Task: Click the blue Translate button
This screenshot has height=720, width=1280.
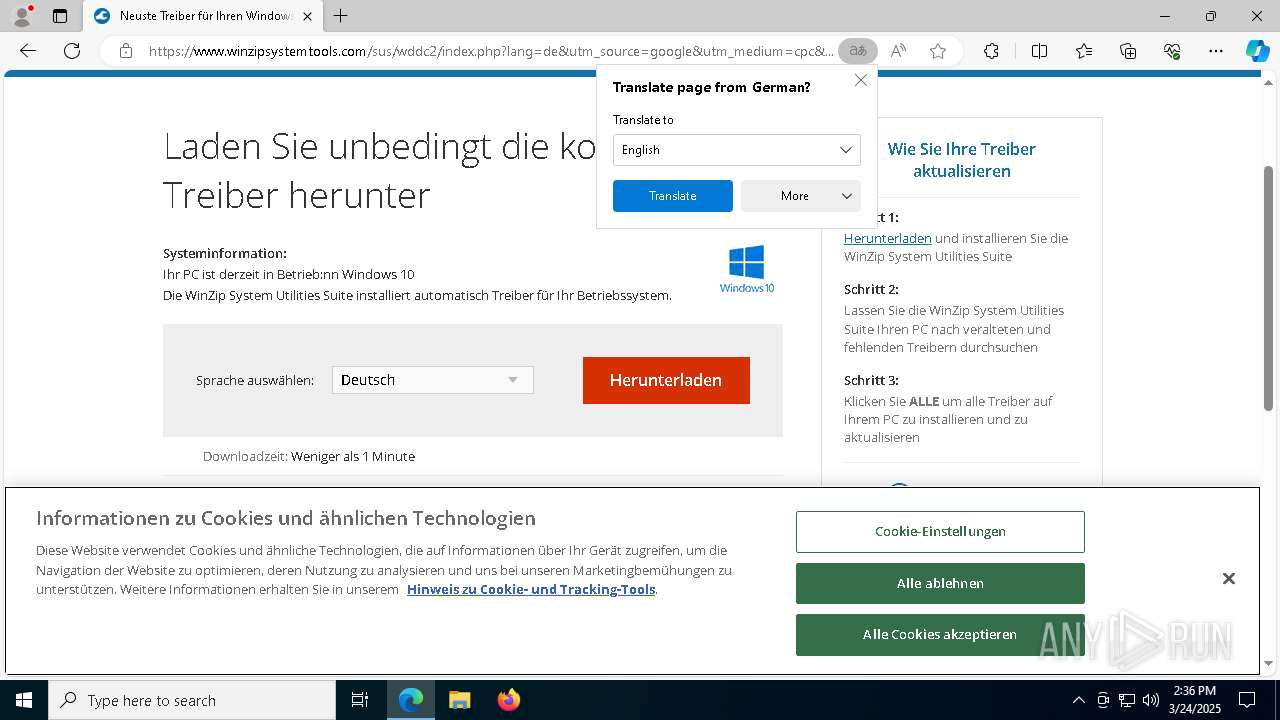Action: pyautogui.click(x=673, y=196)
